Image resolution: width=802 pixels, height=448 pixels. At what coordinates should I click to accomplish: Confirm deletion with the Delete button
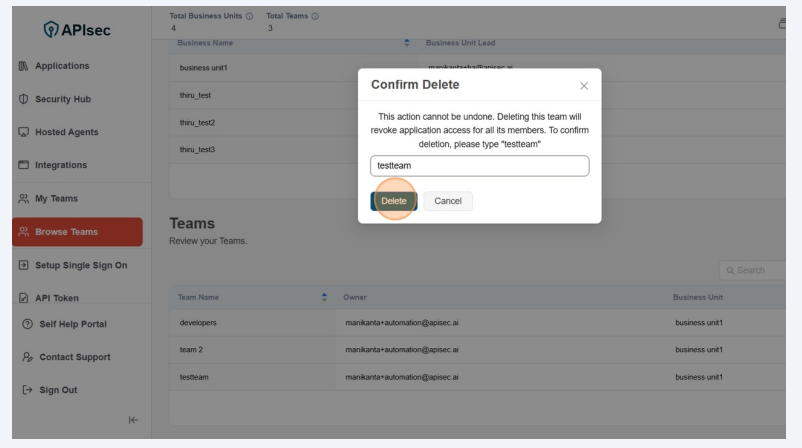click(x=393, y=201)
